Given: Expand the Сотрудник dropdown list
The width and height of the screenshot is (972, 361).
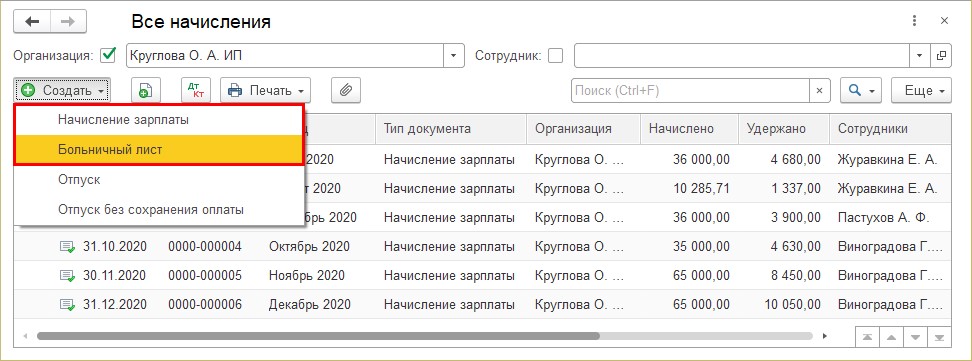Looking at the screenshot, I should tap(919, 56).
